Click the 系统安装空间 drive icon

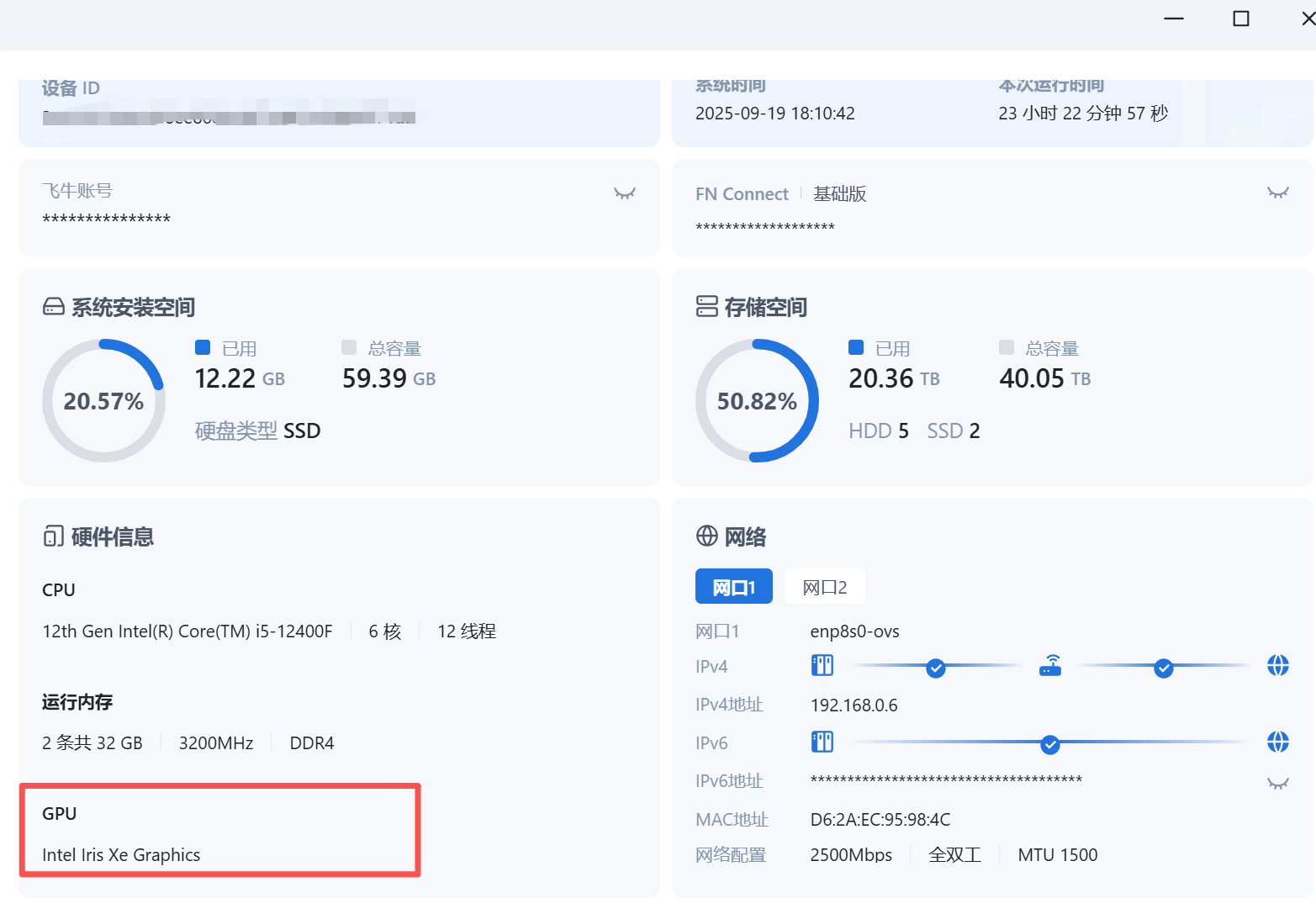point(53,307)
